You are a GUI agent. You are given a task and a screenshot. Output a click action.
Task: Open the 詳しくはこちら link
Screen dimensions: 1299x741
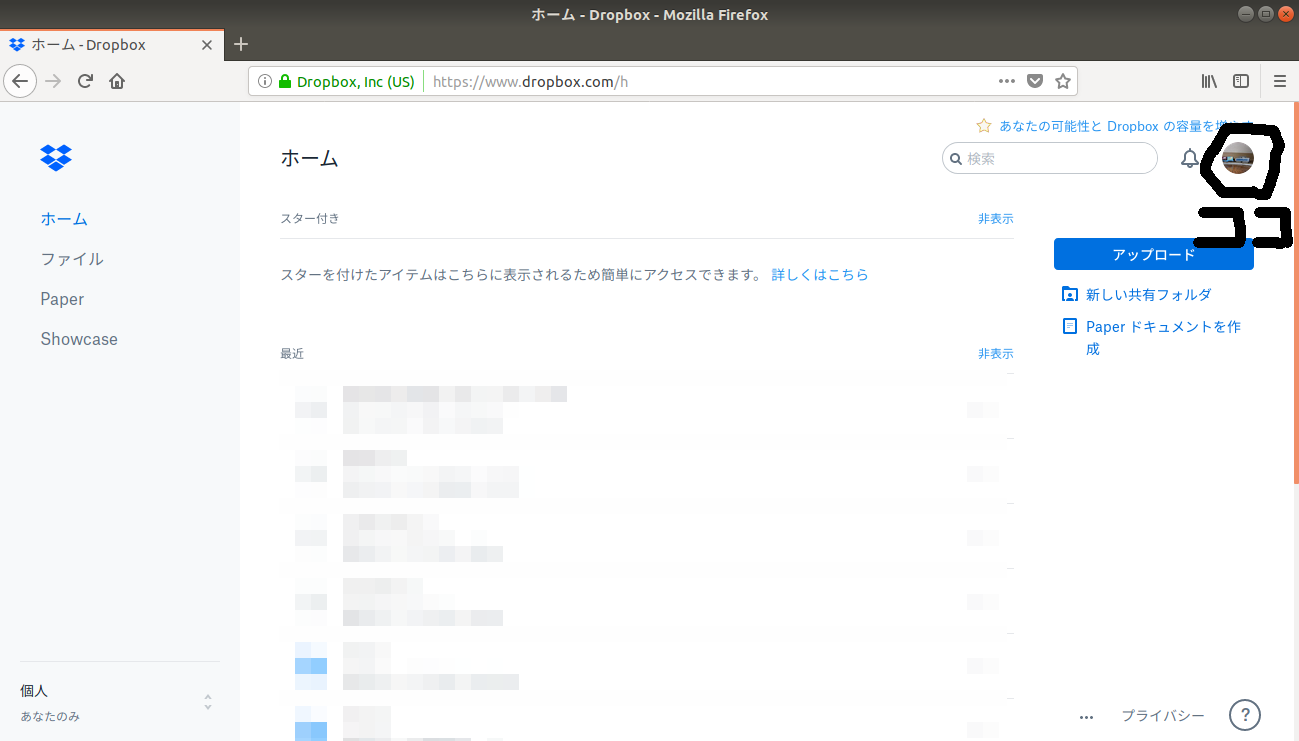(x=820, y=274)
